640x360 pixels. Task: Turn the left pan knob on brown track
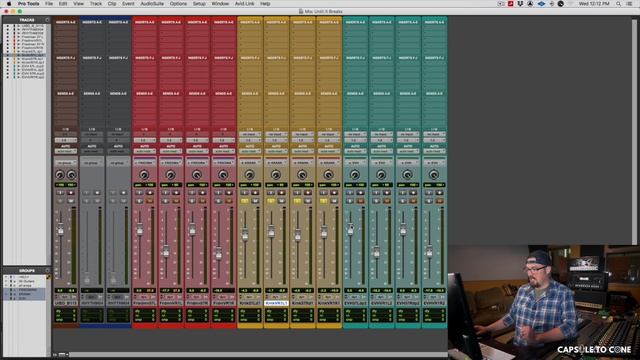pos(60,175)
